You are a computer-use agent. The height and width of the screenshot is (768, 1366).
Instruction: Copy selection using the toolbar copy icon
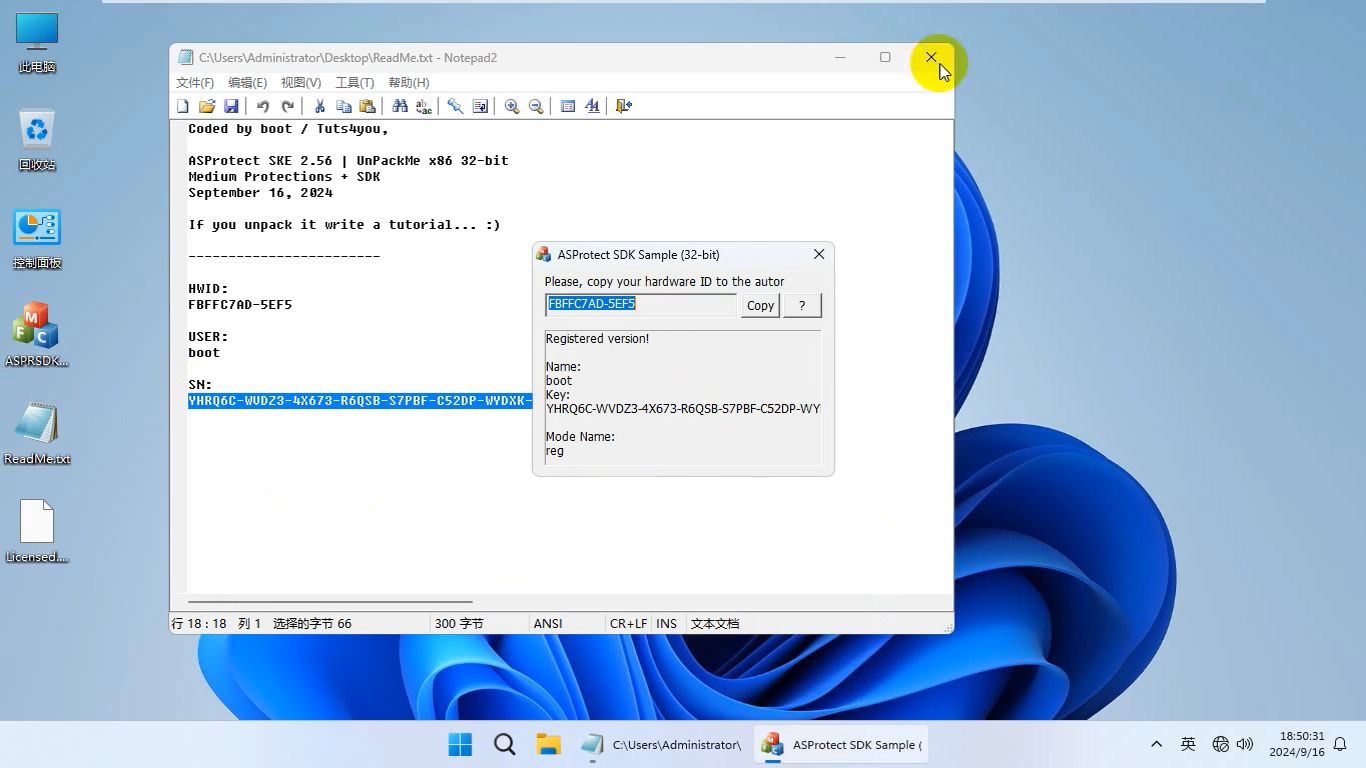tap(344, 106)
